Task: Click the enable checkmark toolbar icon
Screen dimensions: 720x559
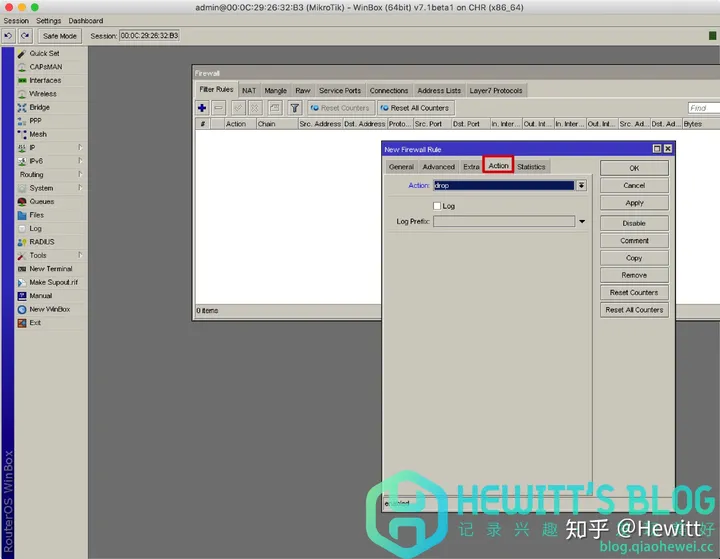Action: 238,108
